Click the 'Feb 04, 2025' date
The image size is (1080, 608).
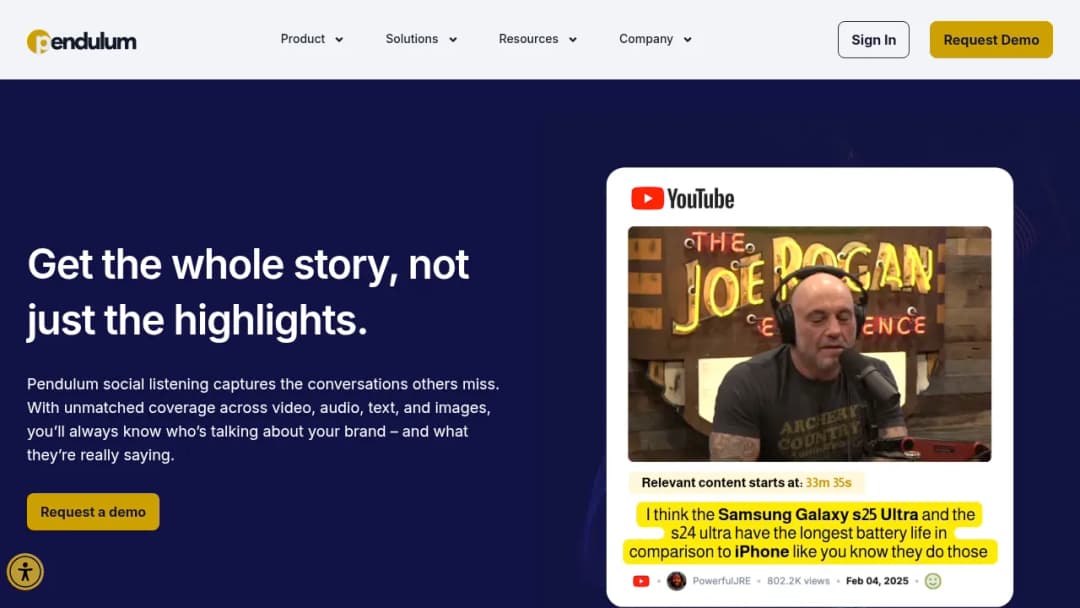click(x=877, y=581)
